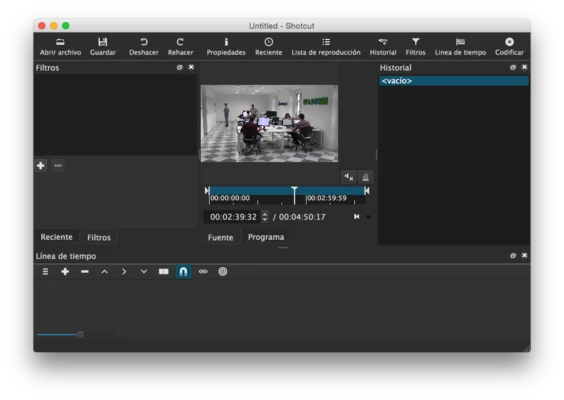Viewport: 564px width, 400px height.
Task: Save project with Guardar button
Action: coord(103,47)
